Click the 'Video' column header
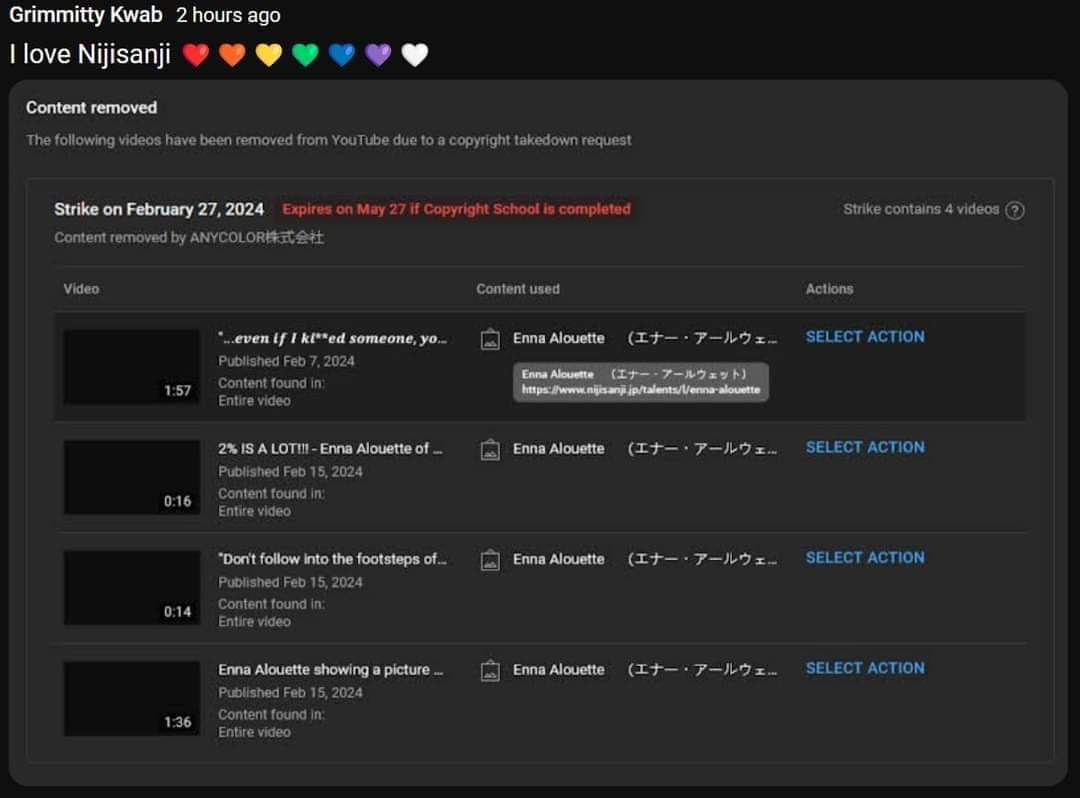This screenshot has width=1080, height=798. click(x=81, y=289)
